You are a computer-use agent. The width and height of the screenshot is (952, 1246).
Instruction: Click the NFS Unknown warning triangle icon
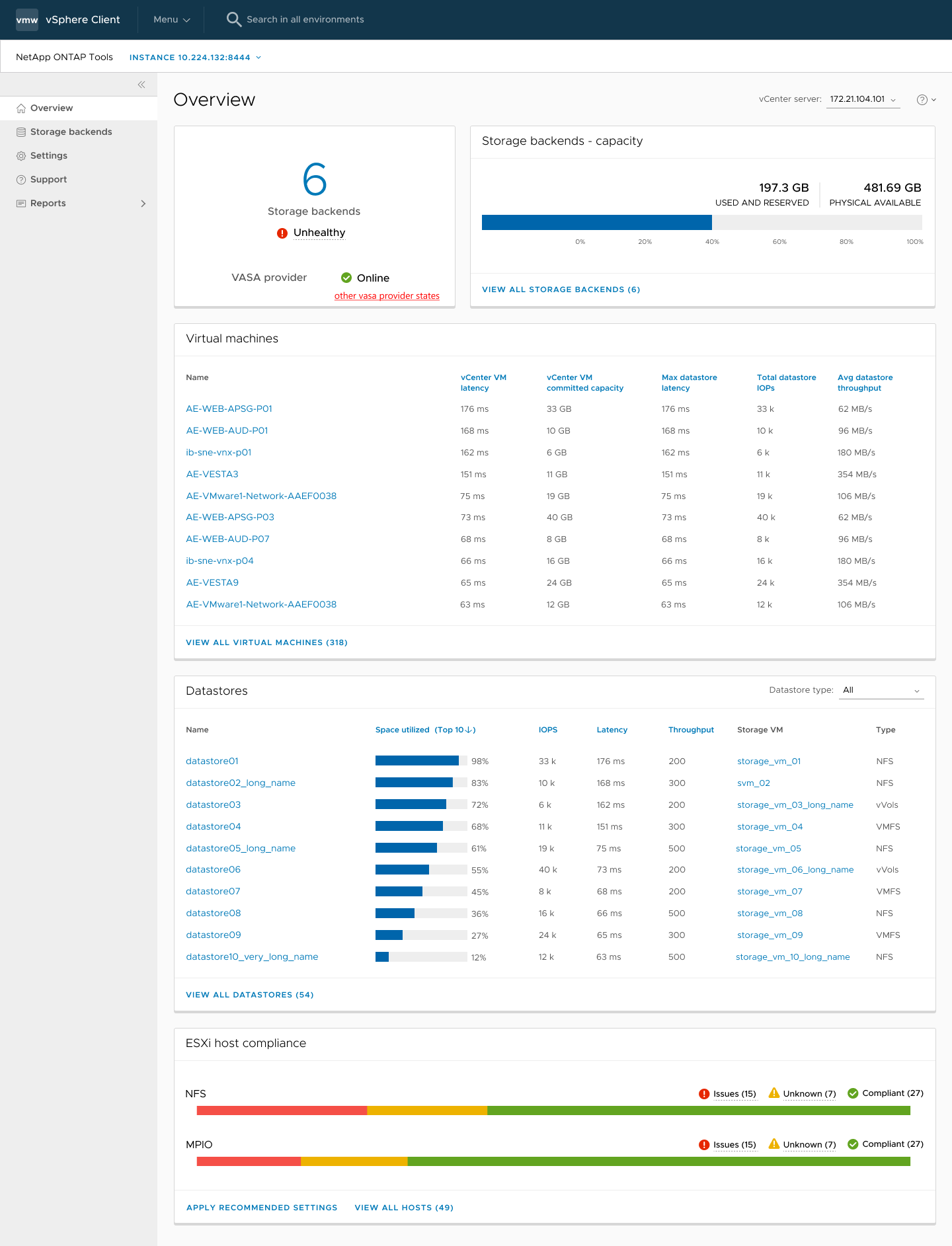coord(773,1093)
